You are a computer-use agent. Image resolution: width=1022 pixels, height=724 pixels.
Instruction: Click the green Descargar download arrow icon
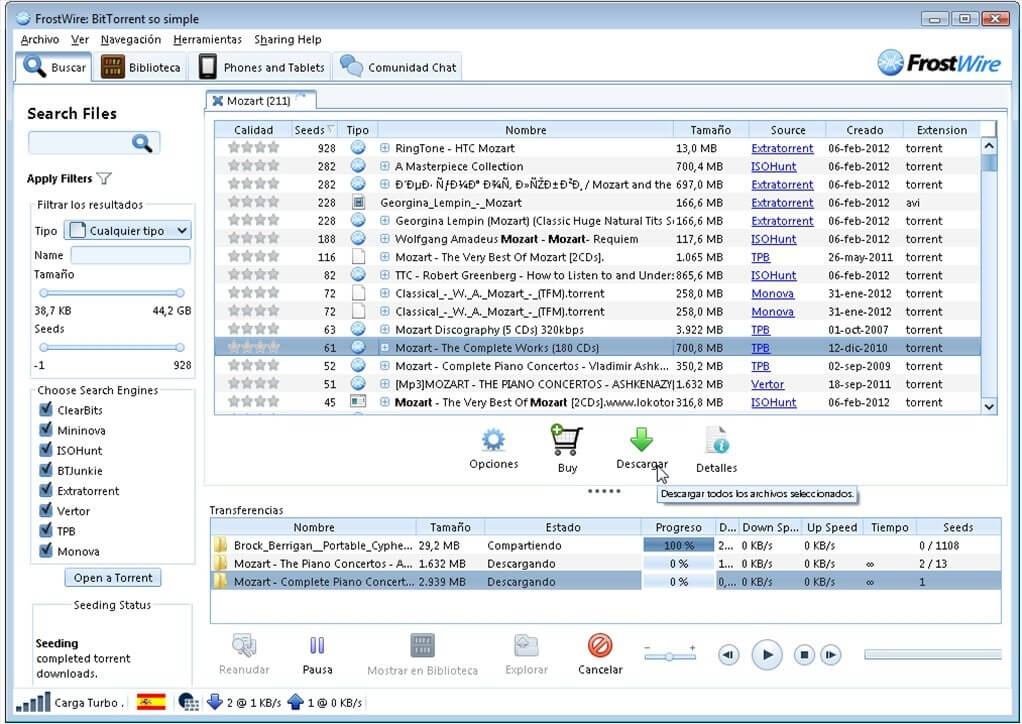(641, 439)
